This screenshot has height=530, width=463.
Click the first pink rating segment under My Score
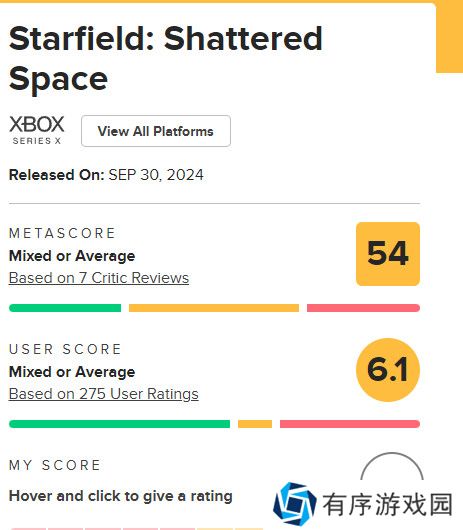[28, 529]
